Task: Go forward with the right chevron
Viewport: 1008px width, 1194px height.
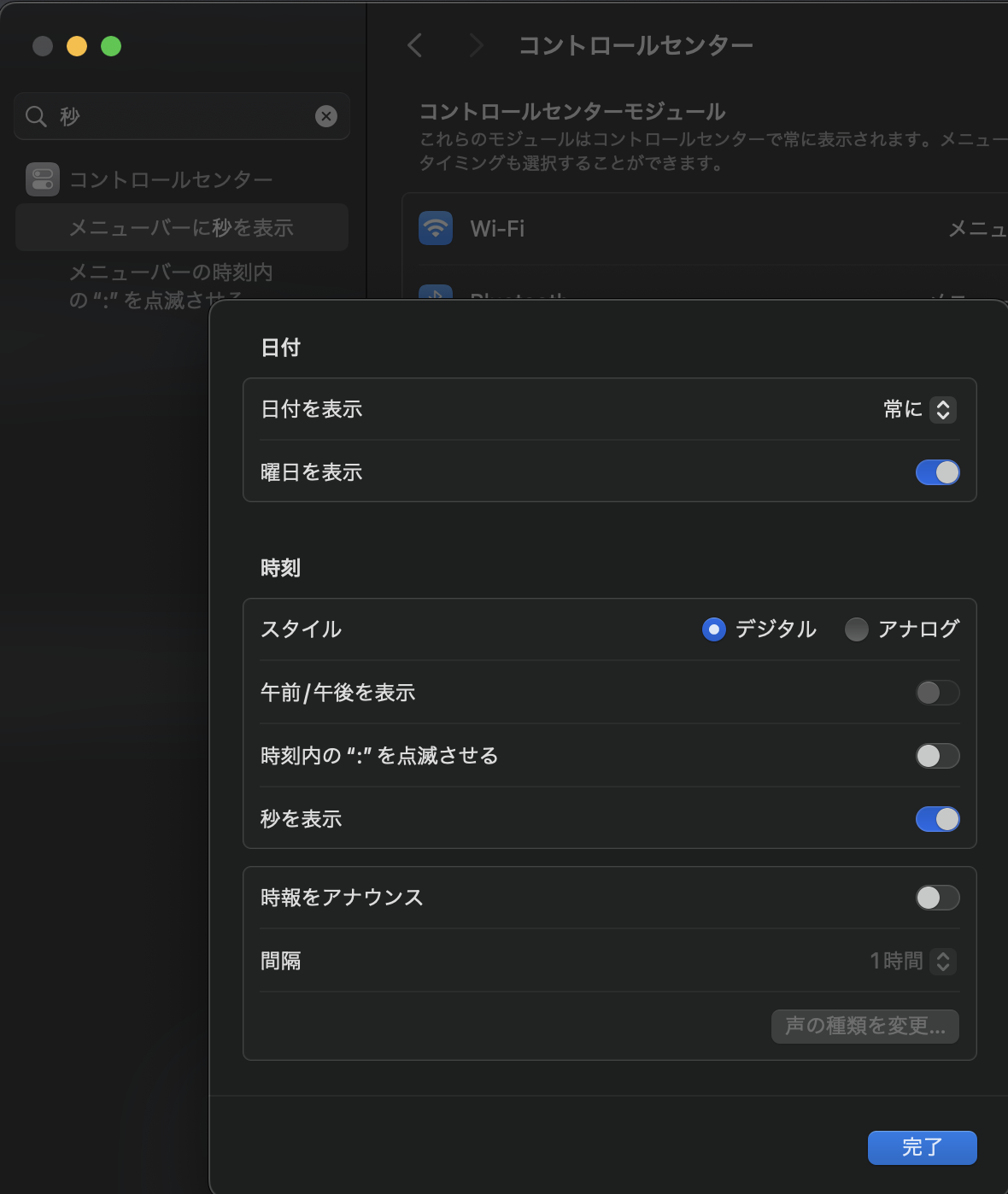Action: pos(476,45)
